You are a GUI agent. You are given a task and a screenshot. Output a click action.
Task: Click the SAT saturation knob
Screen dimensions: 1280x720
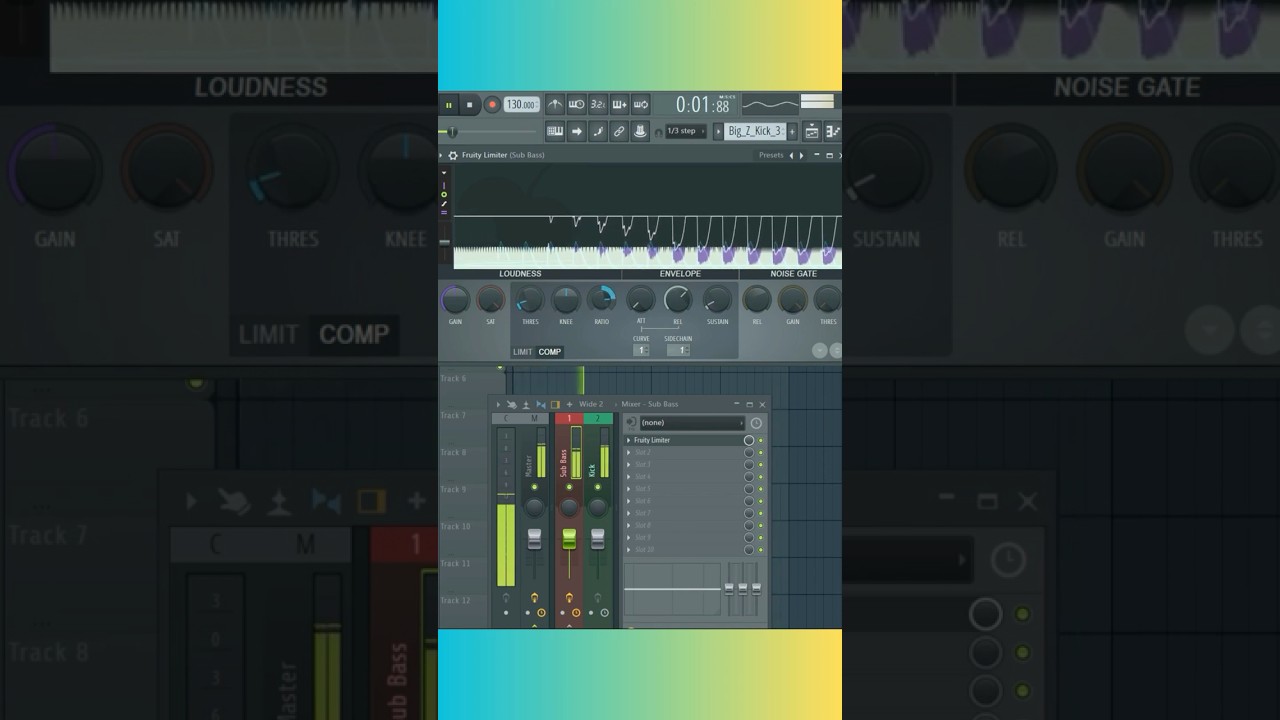pos(490,299)
